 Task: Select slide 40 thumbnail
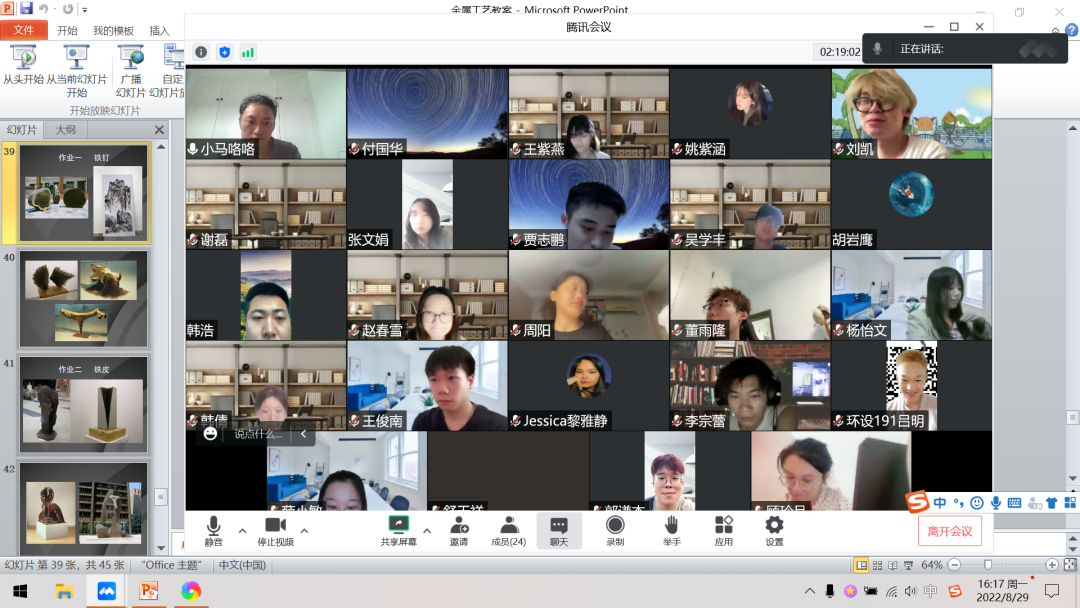(x=83, y=298)
